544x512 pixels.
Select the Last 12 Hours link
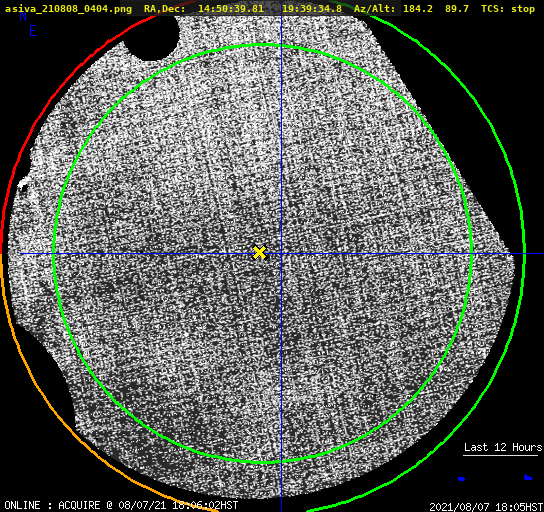[503, 447]
